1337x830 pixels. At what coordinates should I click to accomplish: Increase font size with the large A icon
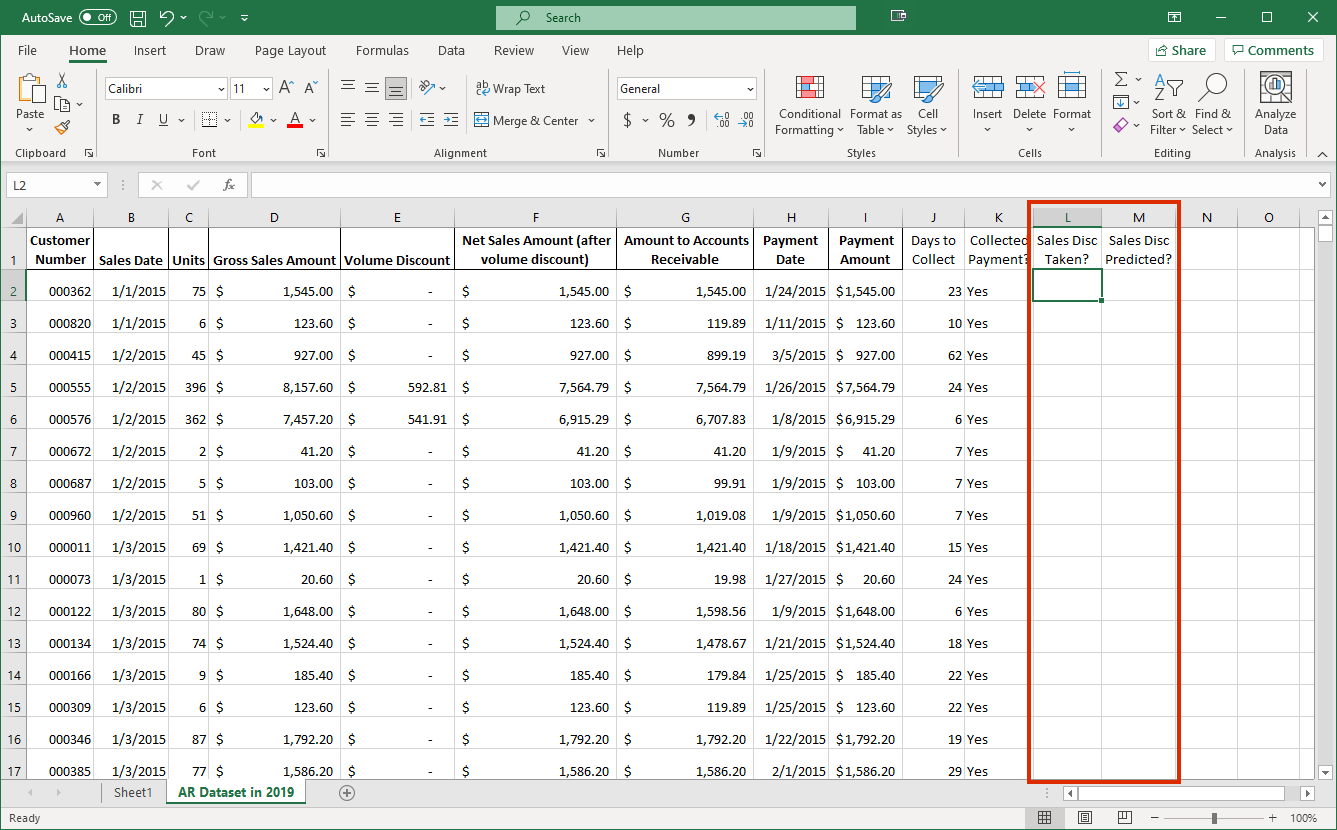[x=287, y=89]
